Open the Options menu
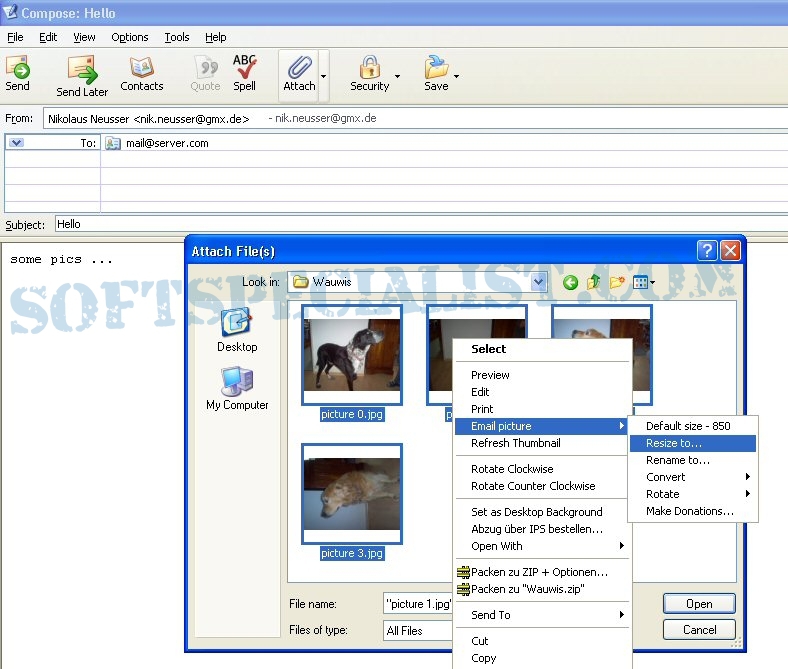 pos(130,37)
